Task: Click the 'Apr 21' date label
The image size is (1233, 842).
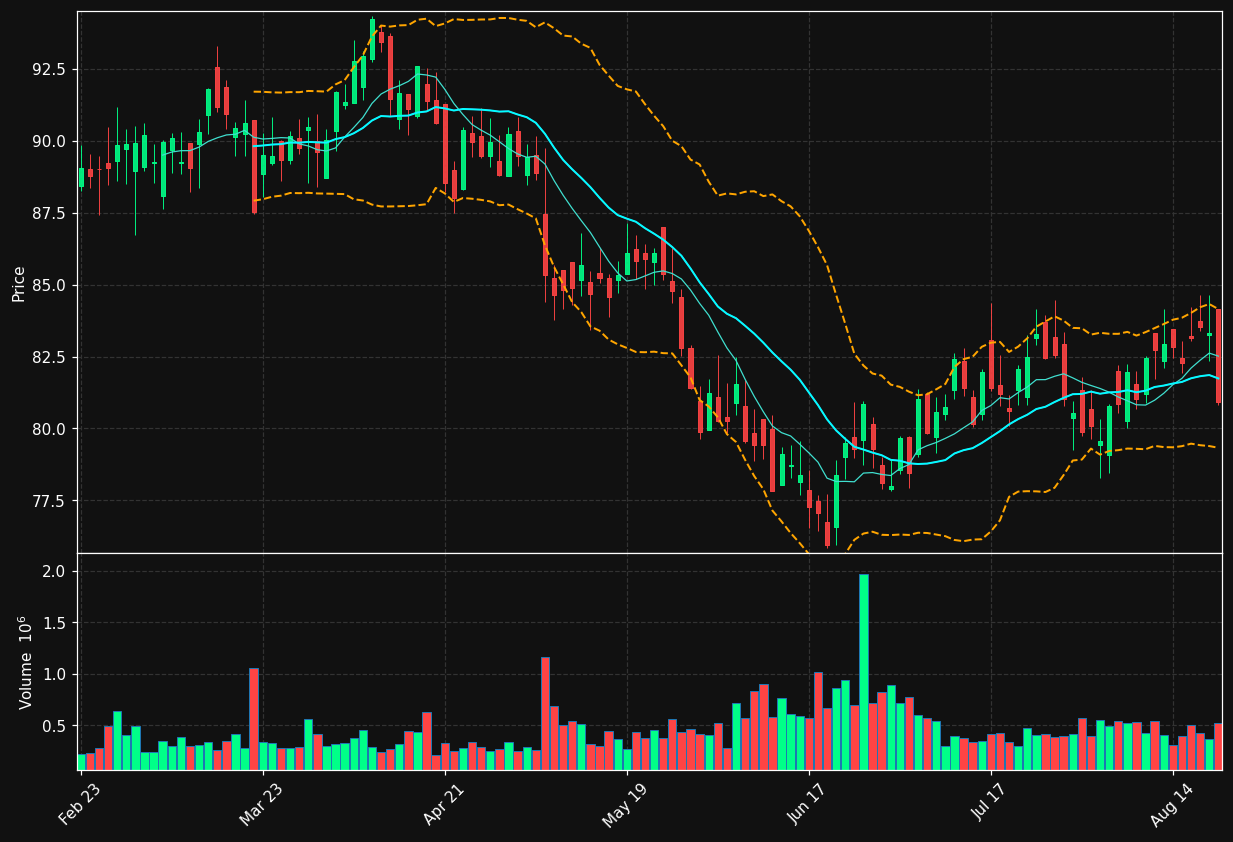Action: pos(443,804)
